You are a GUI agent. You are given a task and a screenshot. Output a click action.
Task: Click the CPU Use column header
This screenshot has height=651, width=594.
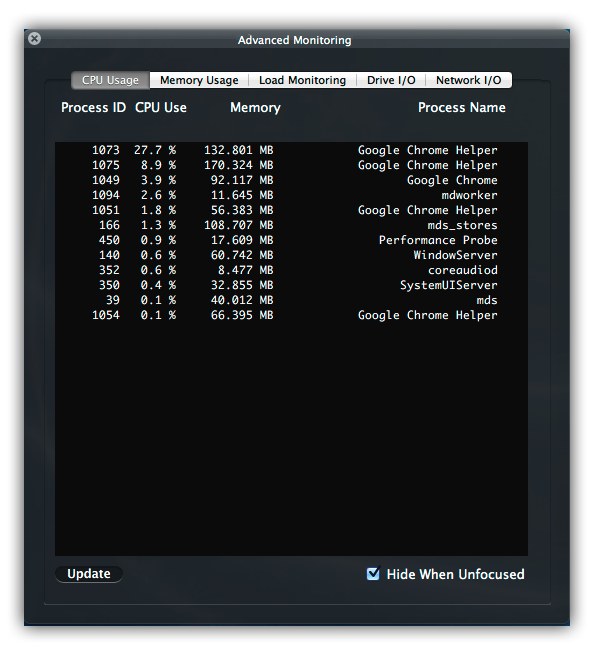point(161,108)
